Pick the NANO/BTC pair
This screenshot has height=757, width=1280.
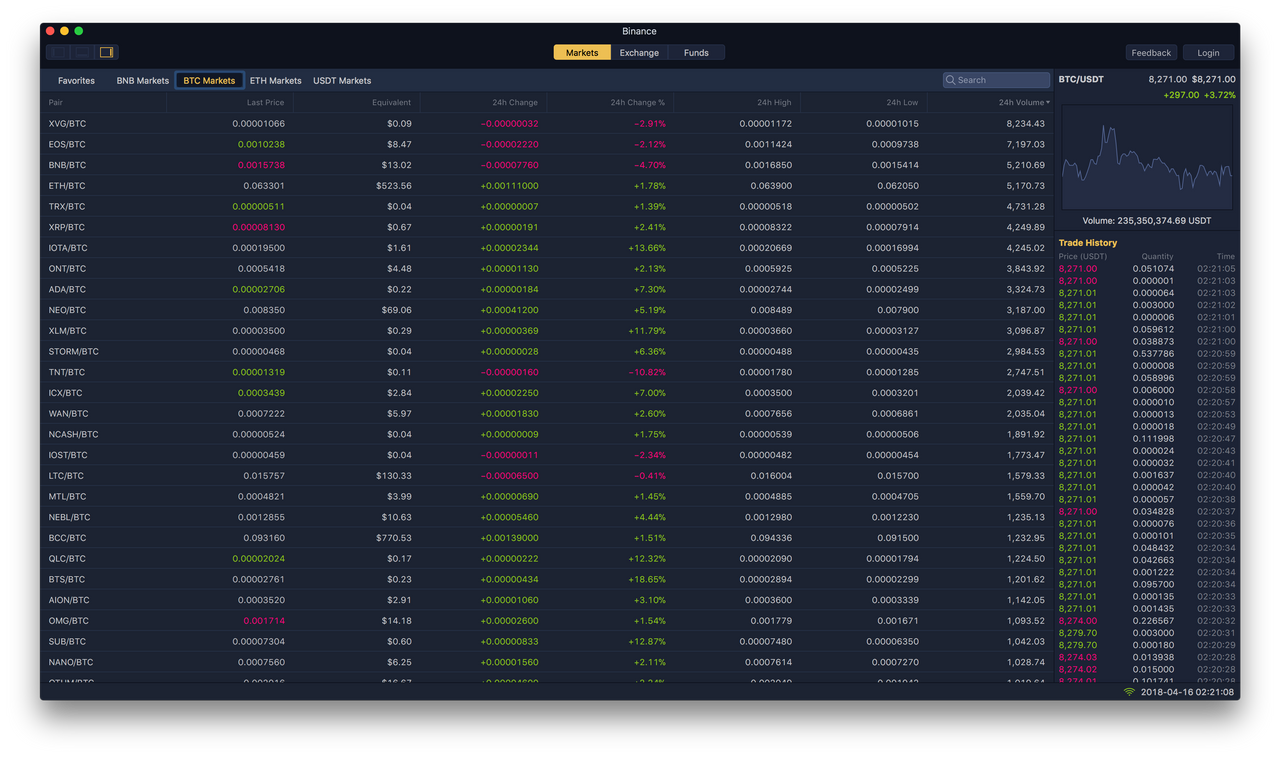[x=547, y=662]
